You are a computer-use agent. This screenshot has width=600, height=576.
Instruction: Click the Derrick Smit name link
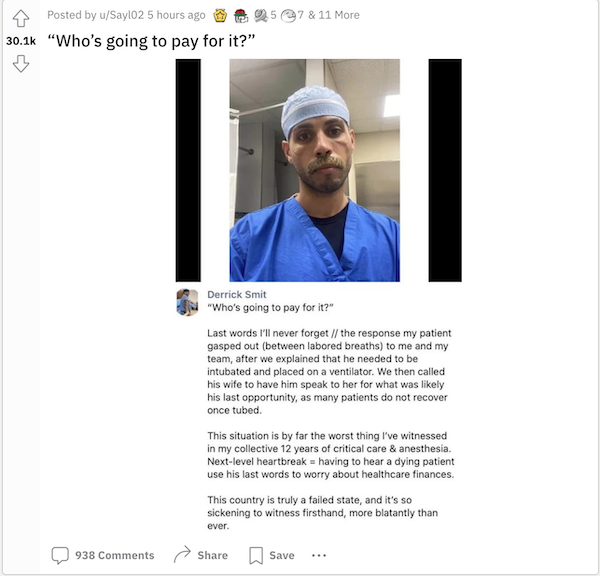[x=236, y=294]
